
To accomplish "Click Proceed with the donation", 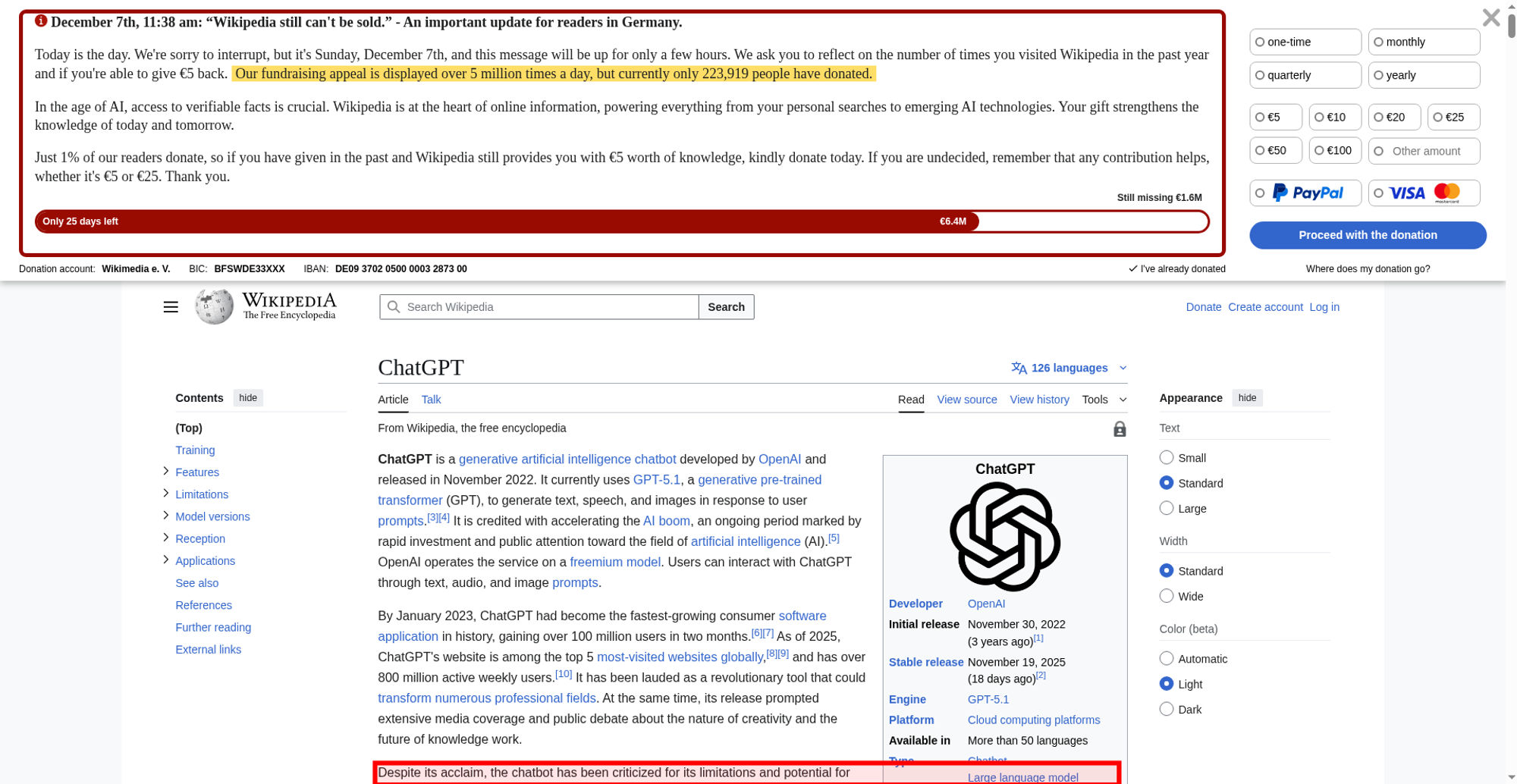I will pos(1368,235).
